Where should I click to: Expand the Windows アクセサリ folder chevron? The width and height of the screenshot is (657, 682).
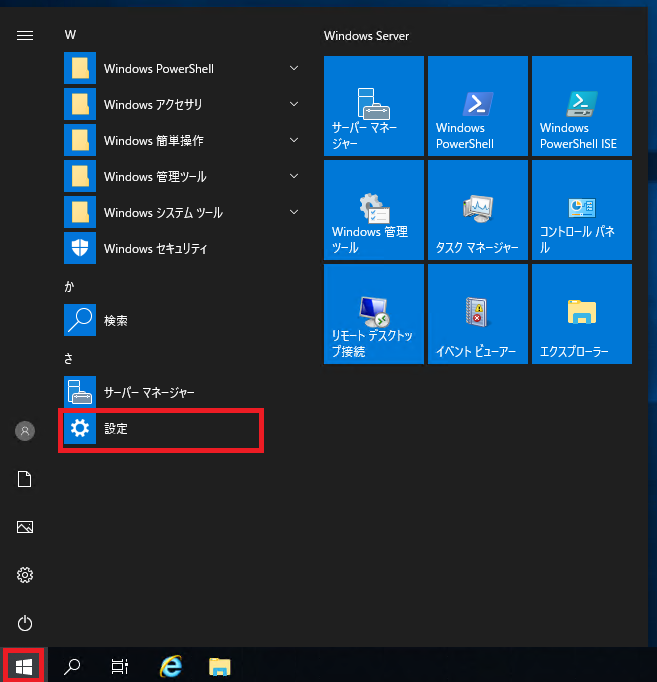pos(294,104)
